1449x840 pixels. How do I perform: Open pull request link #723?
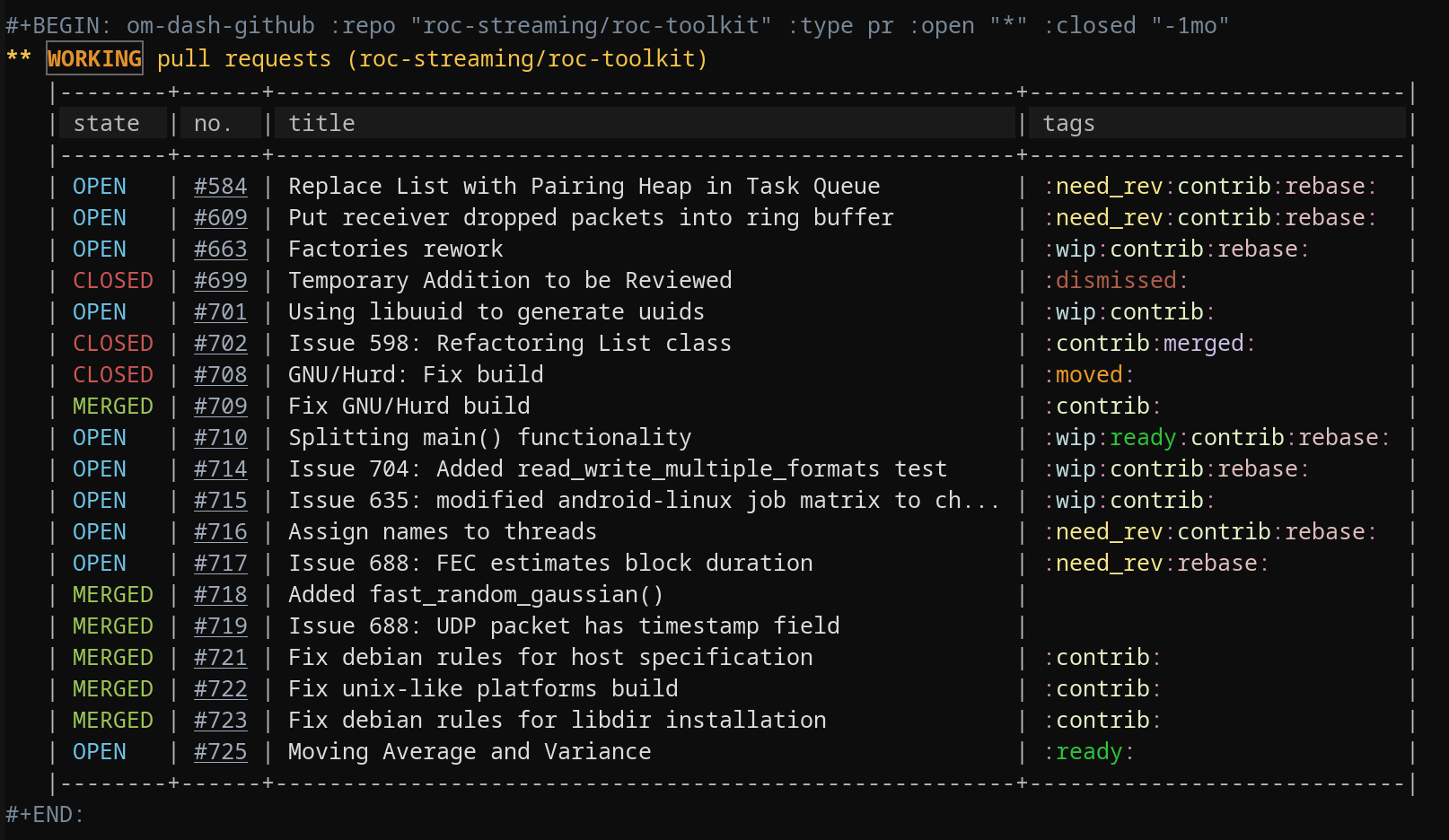221,721
